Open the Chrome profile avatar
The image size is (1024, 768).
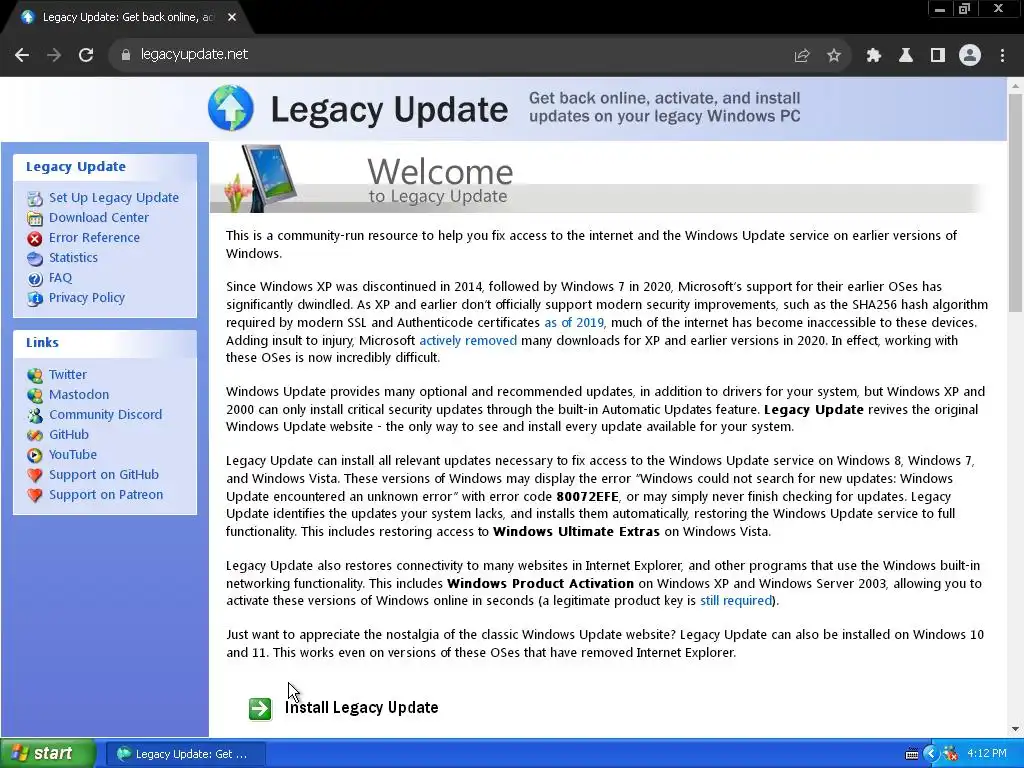[970, 56]
